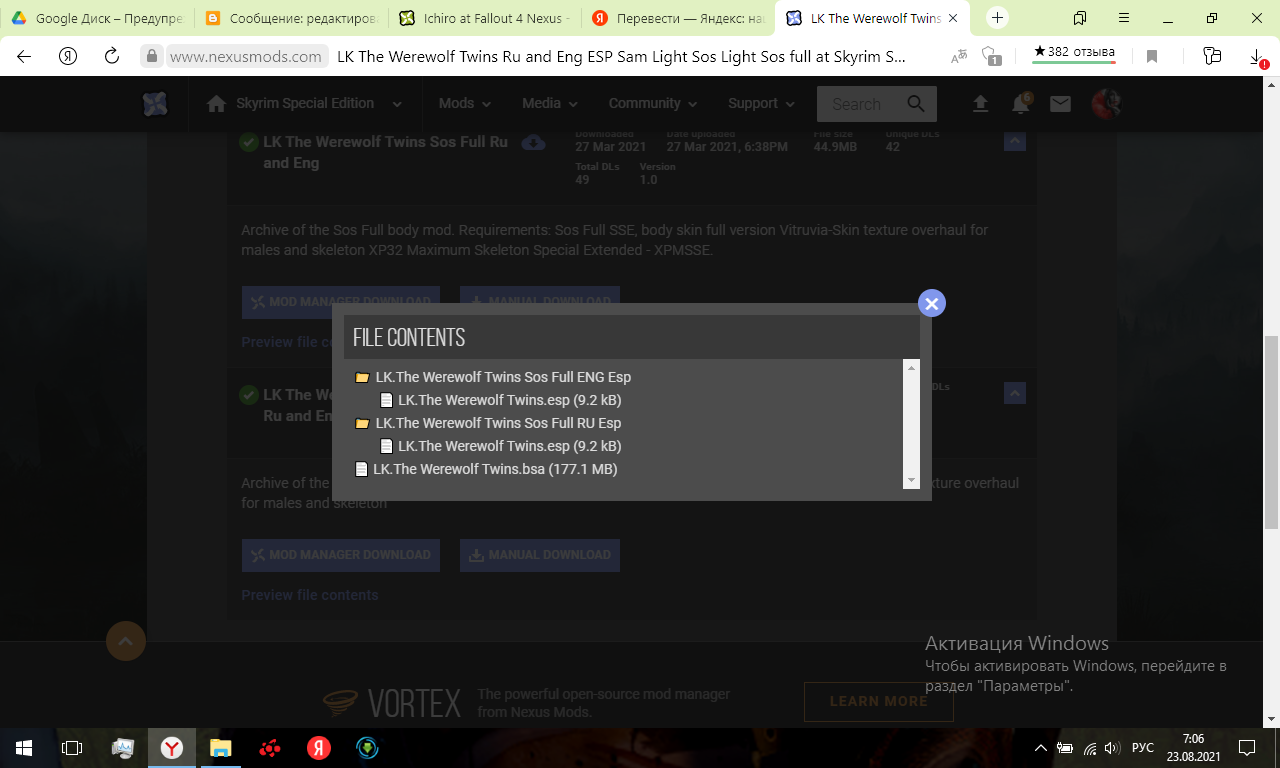This screenshot has height=768, width=1280.
Task: Click file list scrollbar up arrow
Action: click(911, 368)
